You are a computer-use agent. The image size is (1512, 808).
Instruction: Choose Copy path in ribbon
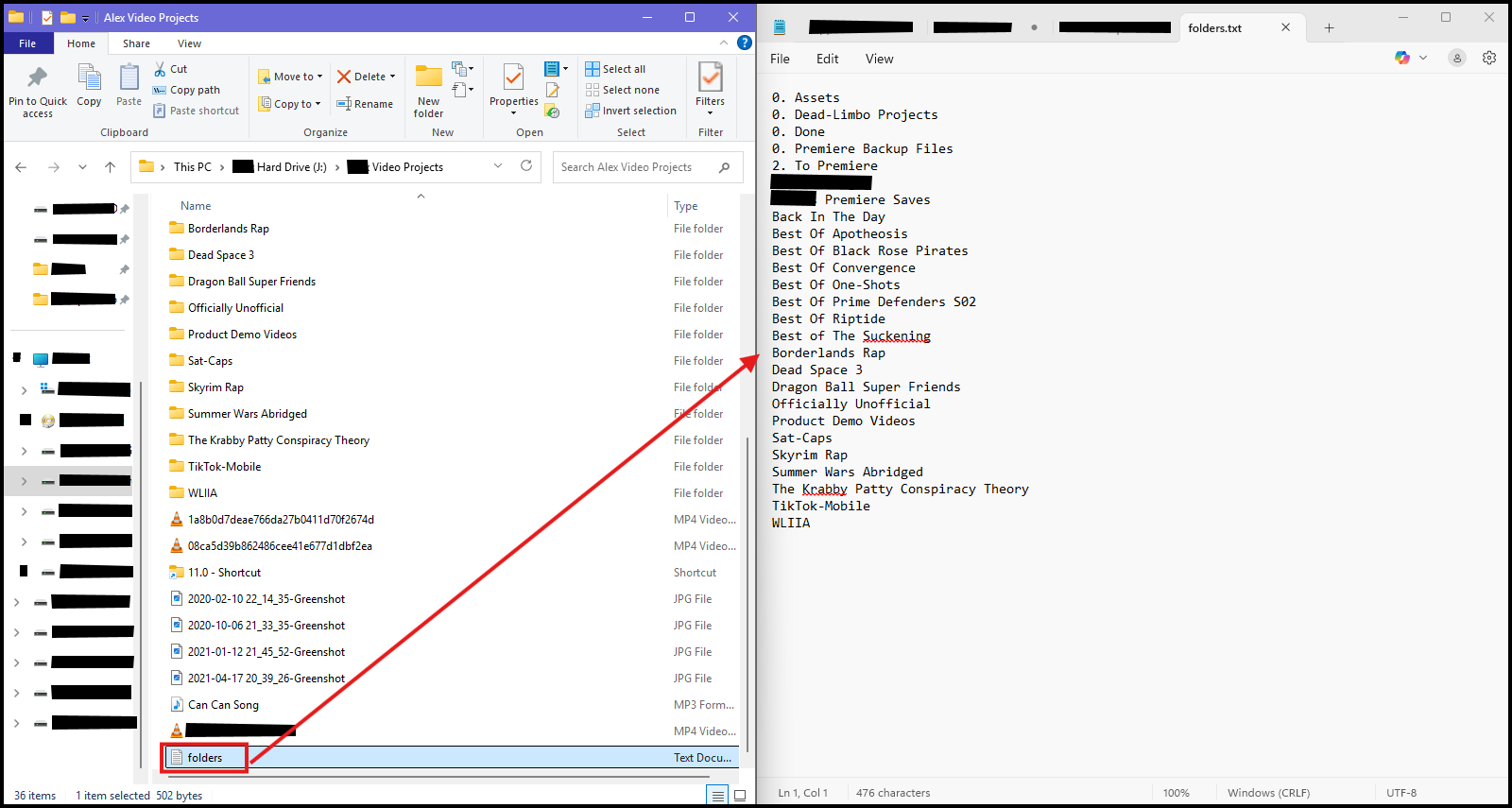click(186, 90)
